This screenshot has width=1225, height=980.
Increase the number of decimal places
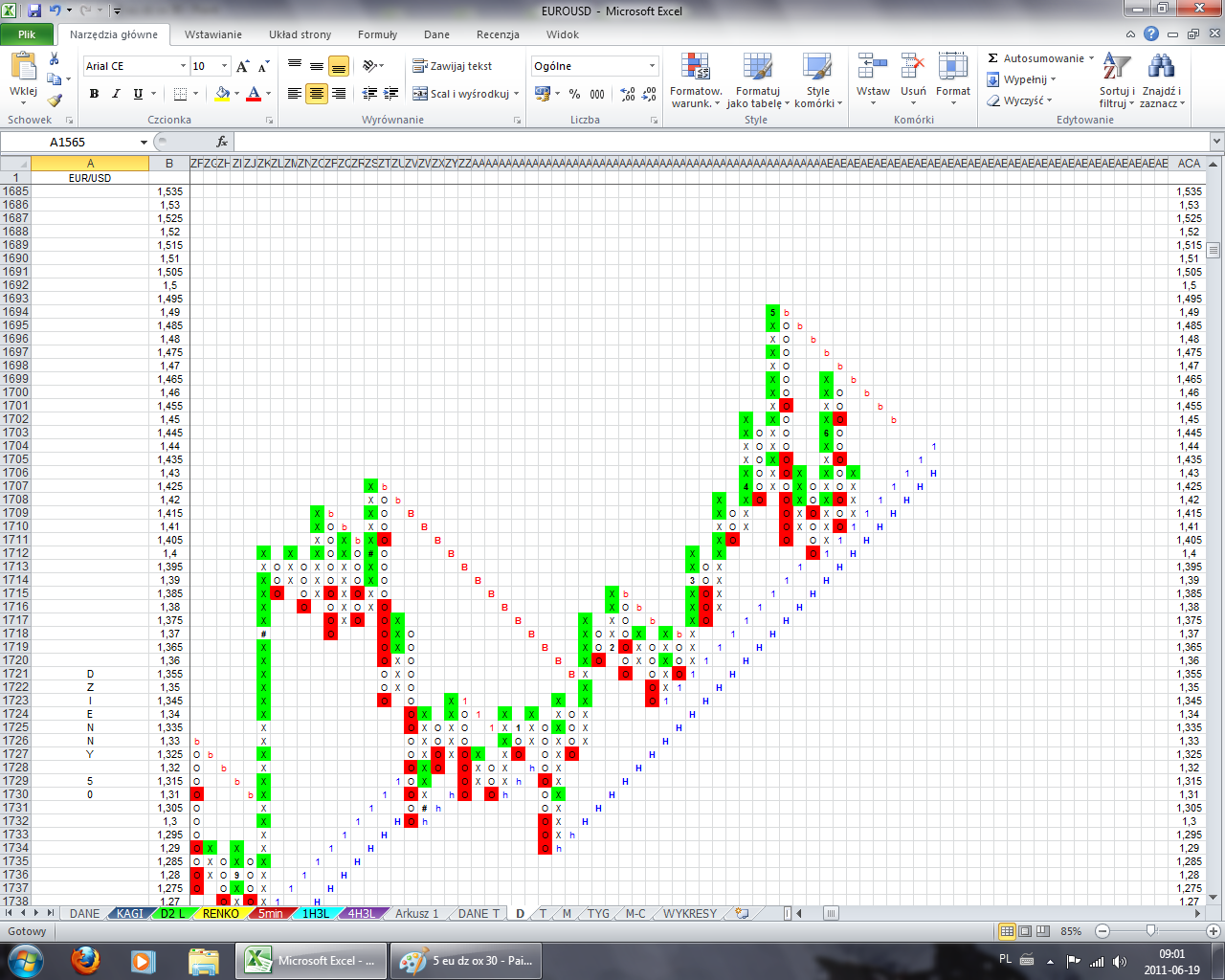(628, 94)
